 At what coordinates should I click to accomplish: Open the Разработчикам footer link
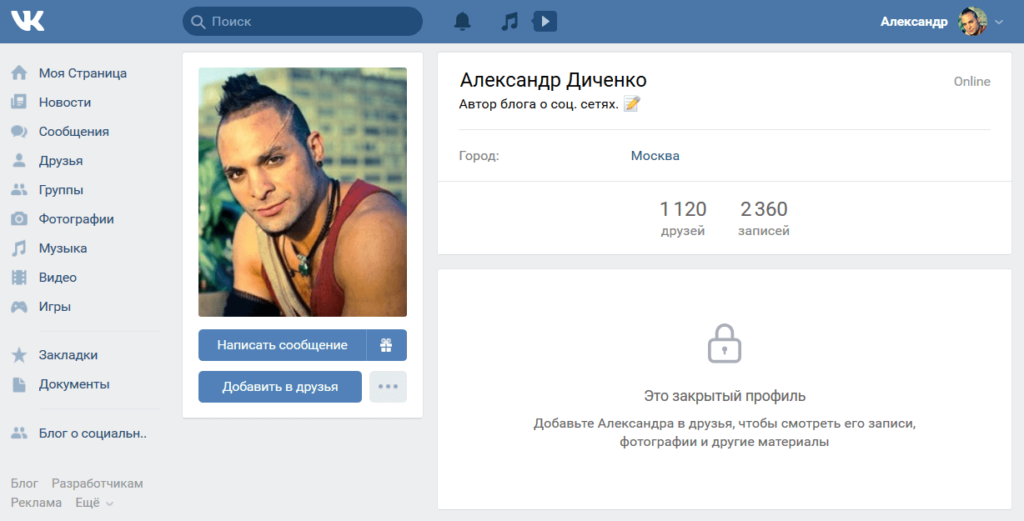pyautogui.click(x=97, y=484)
